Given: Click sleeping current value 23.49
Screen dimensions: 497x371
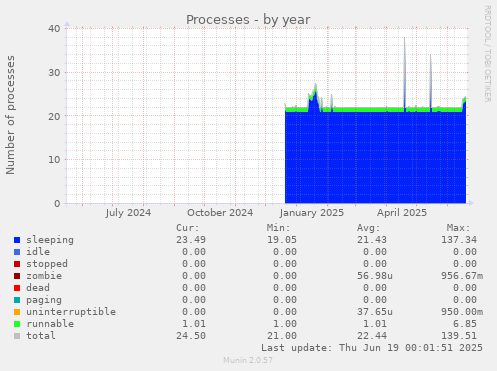Looking at the screenshot, I should point(191,240).
